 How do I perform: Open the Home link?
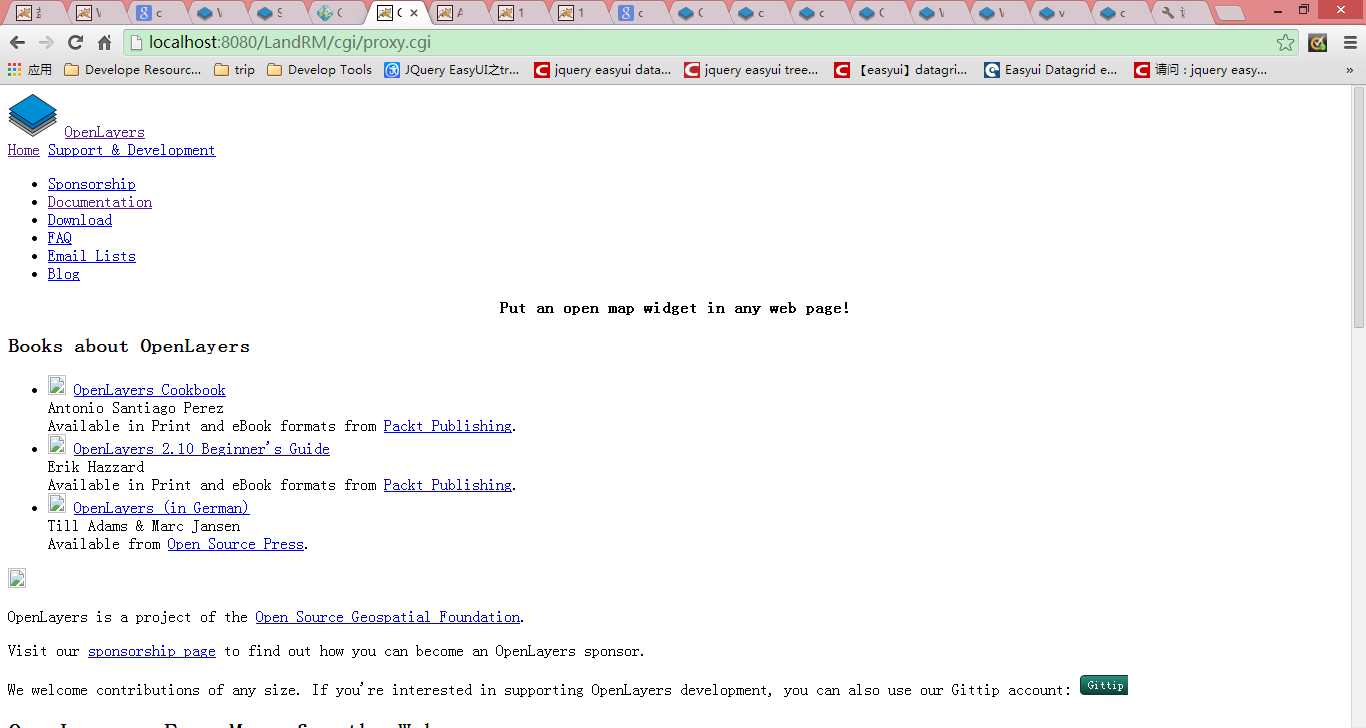click(24, 150)
